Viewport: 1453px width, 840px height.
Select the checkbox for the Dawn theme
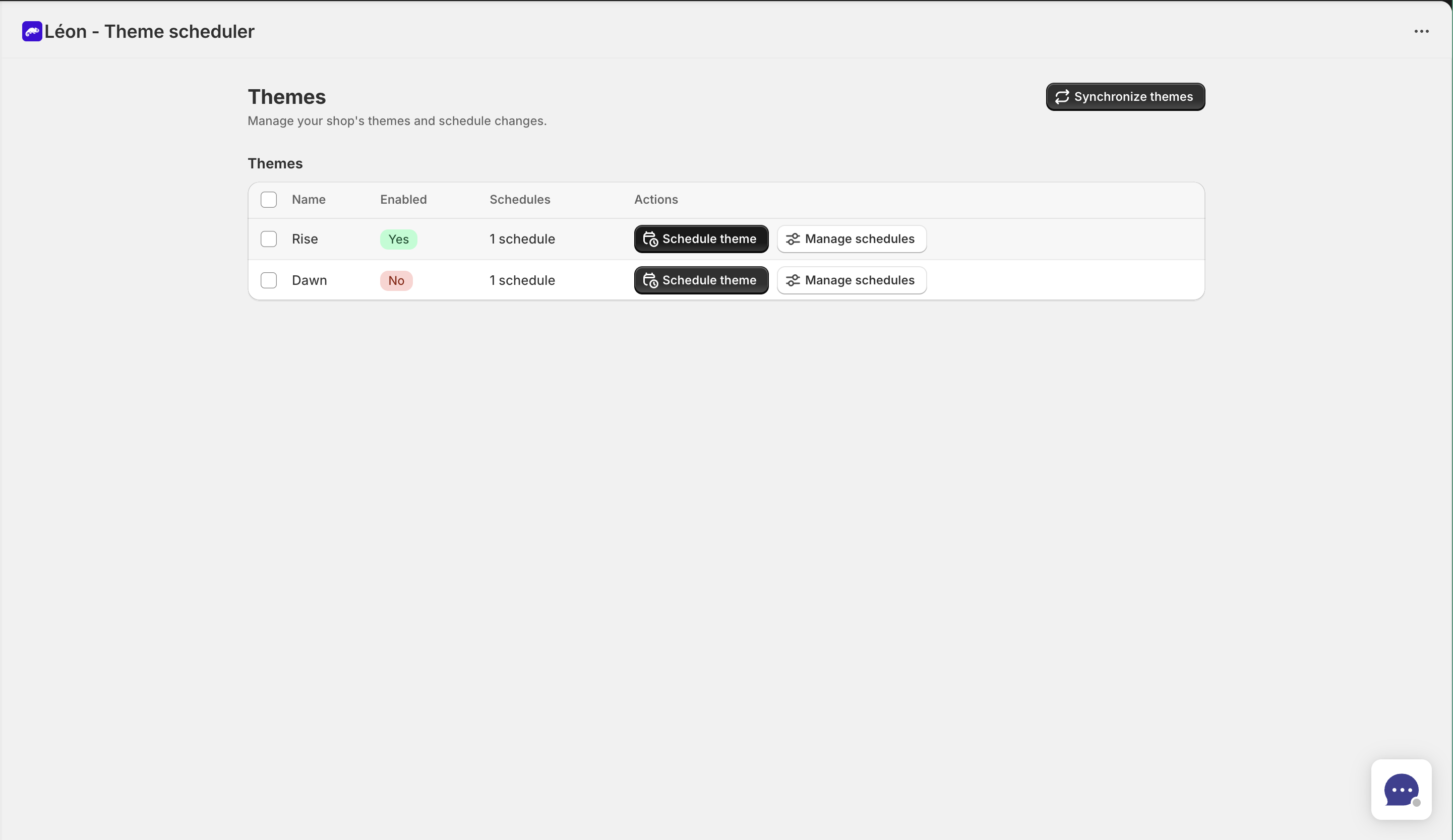[x=269, y=280]
